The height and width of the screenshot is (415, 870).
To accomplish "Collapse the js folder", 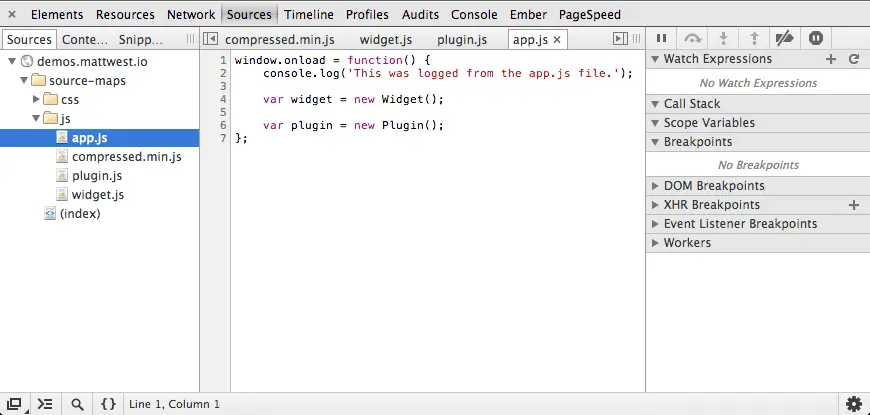I will [36, 118].
